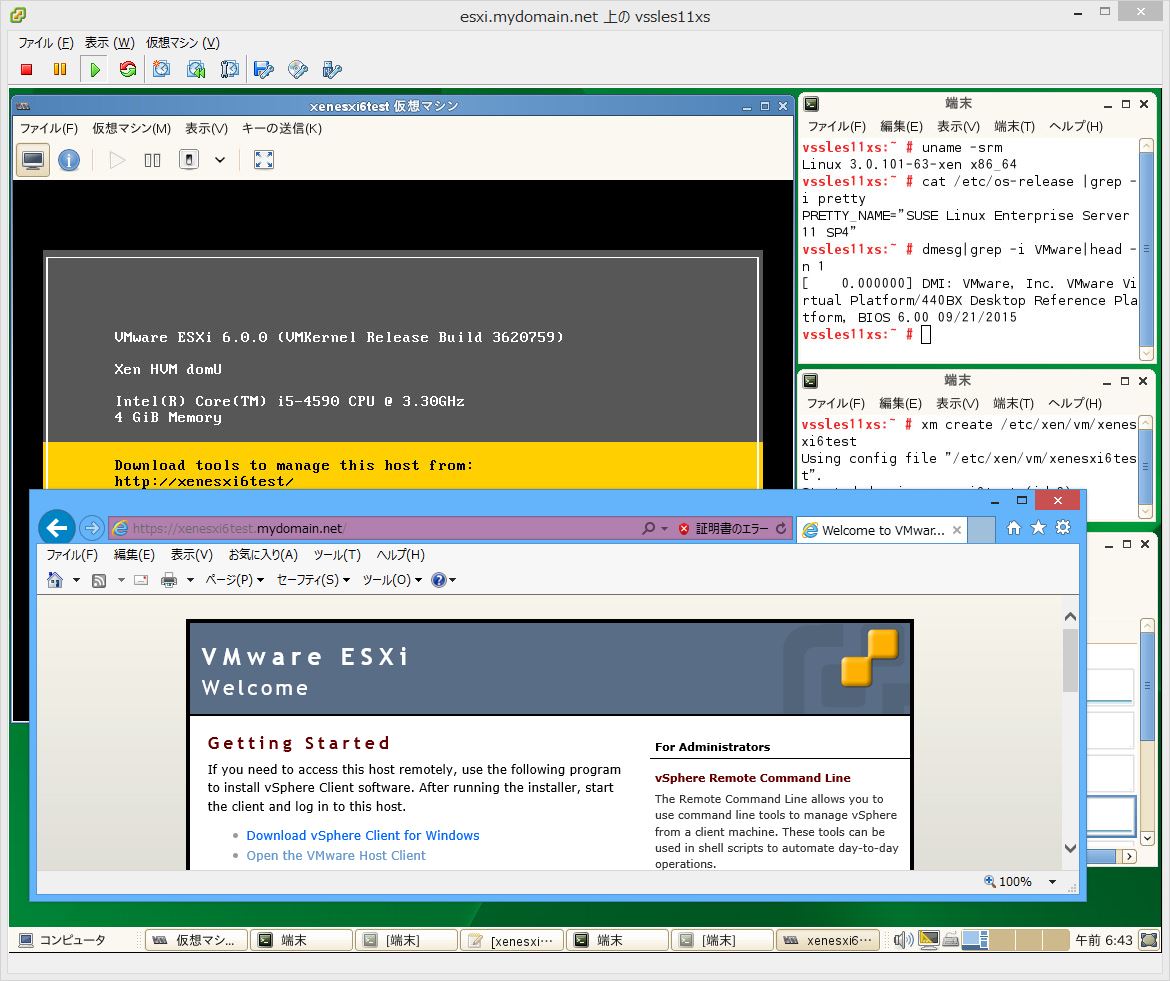1170x981 pixels.
Task: Connect USB device via the USB wrench icon
Action: pos(331,69)
